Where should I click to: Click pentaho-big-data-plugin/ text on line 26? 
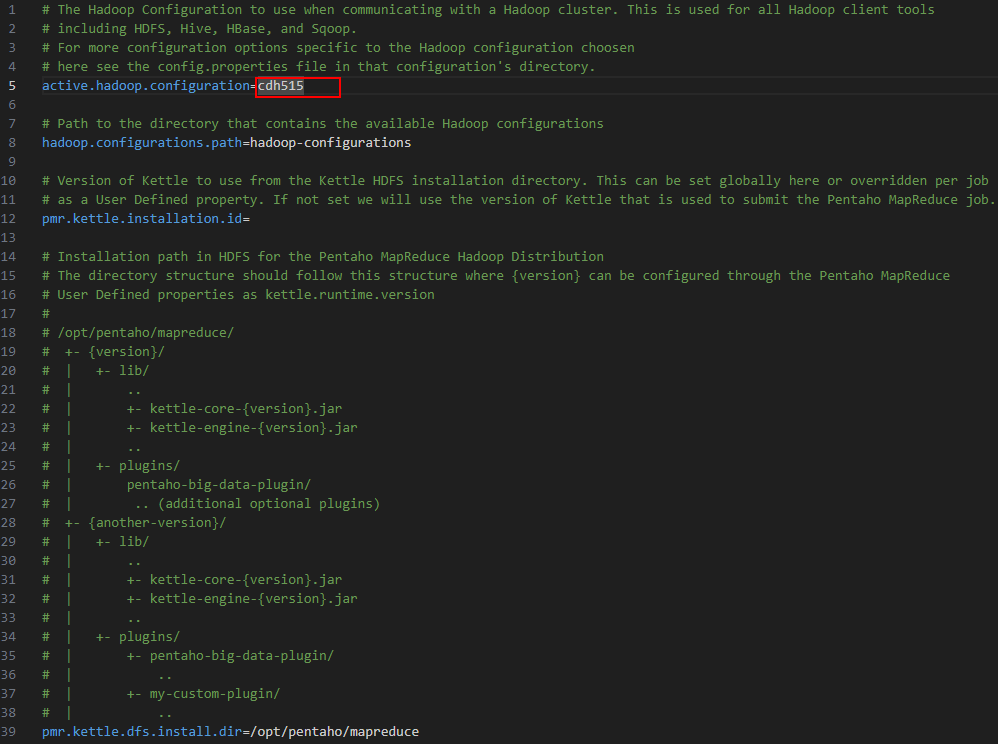[218, 485]
